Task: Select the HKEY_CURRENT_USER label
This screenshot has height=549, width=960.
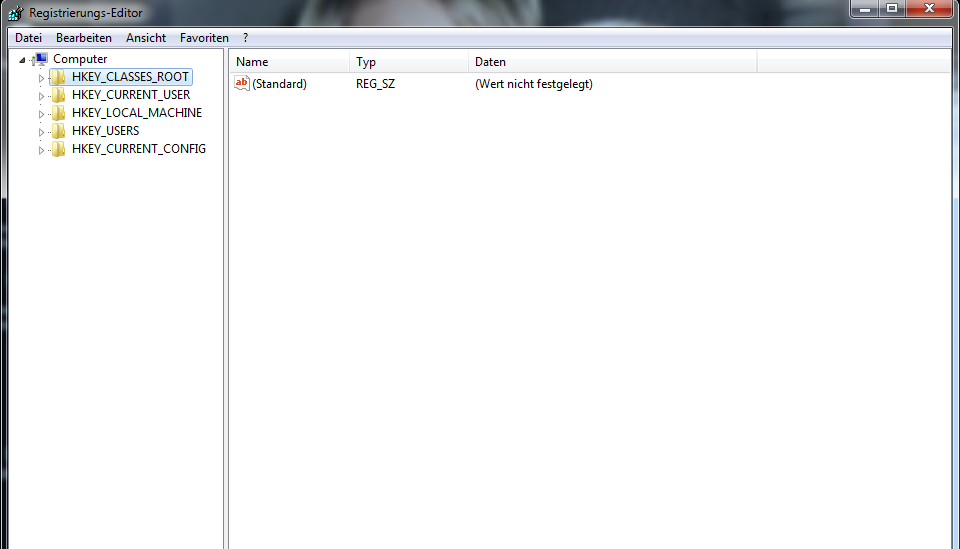Action: click(131, 95)
